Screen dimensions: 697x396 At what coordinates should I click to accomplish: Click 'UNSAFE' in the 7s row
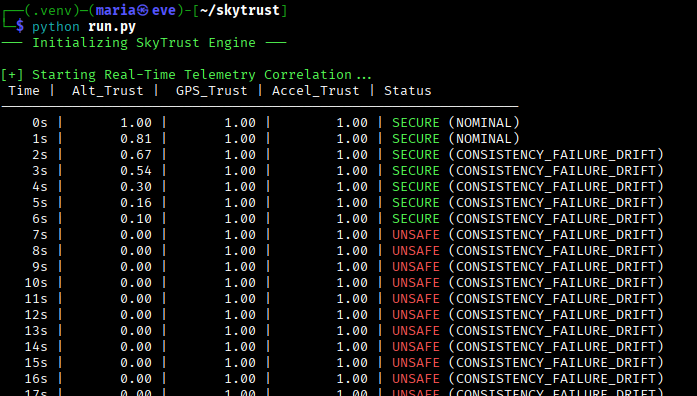point(416,235)
